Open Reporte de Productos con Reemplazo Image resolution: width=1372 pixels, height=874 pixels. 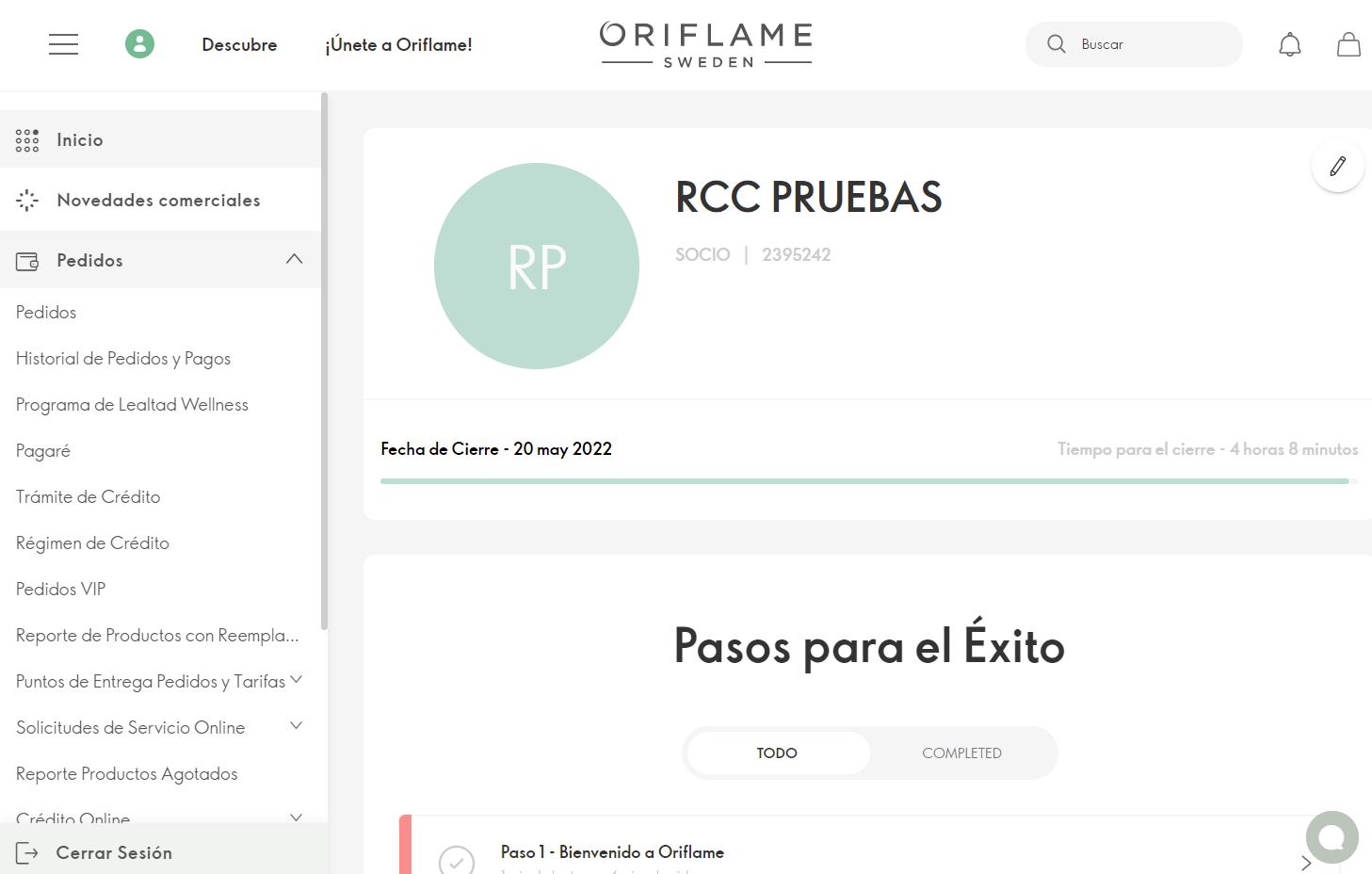157,636
